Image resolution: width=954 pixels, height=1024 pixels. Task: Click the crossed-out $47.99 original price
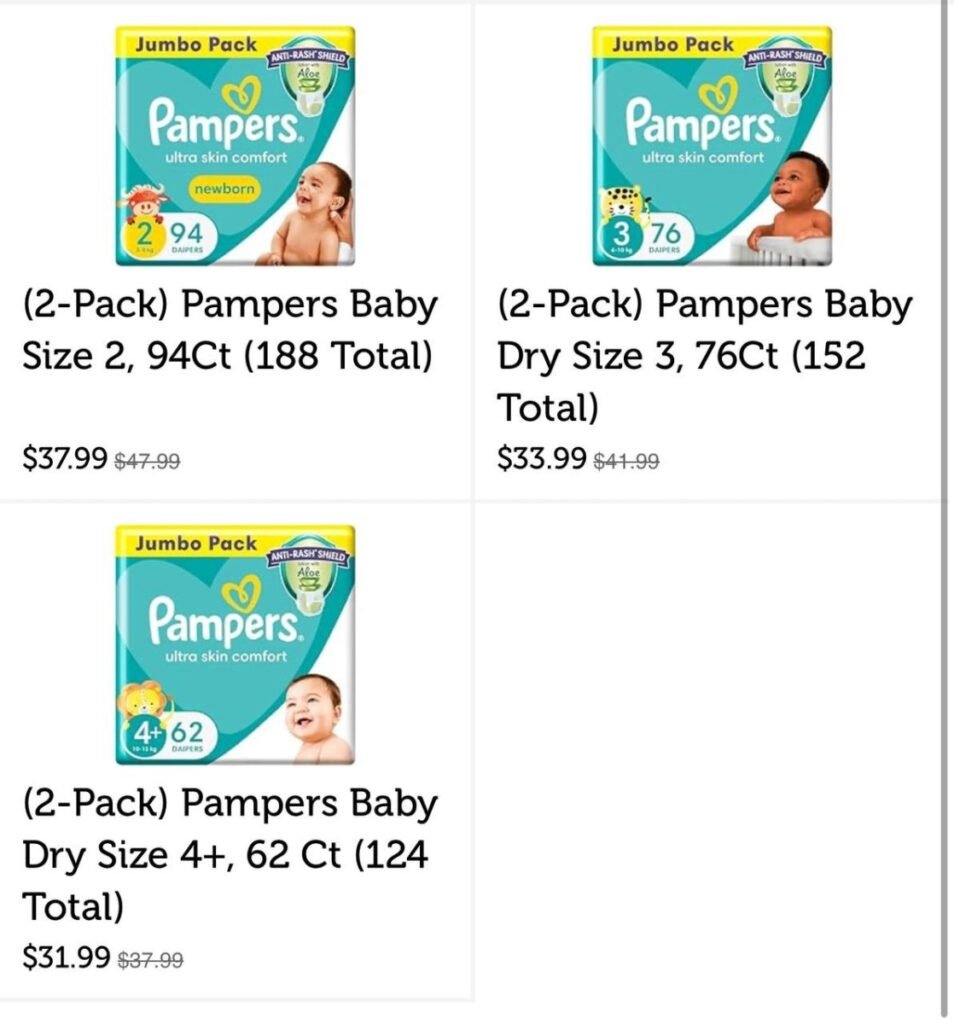coord(148,461)
